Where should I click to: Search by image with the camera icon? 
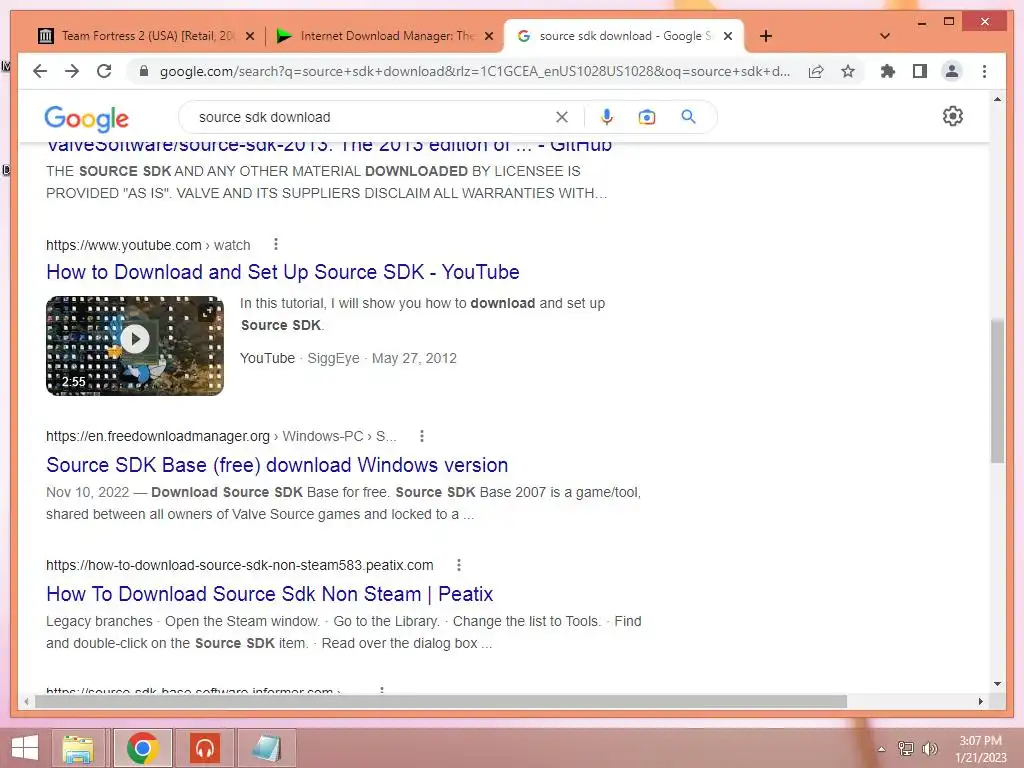[x=647, y=117]
